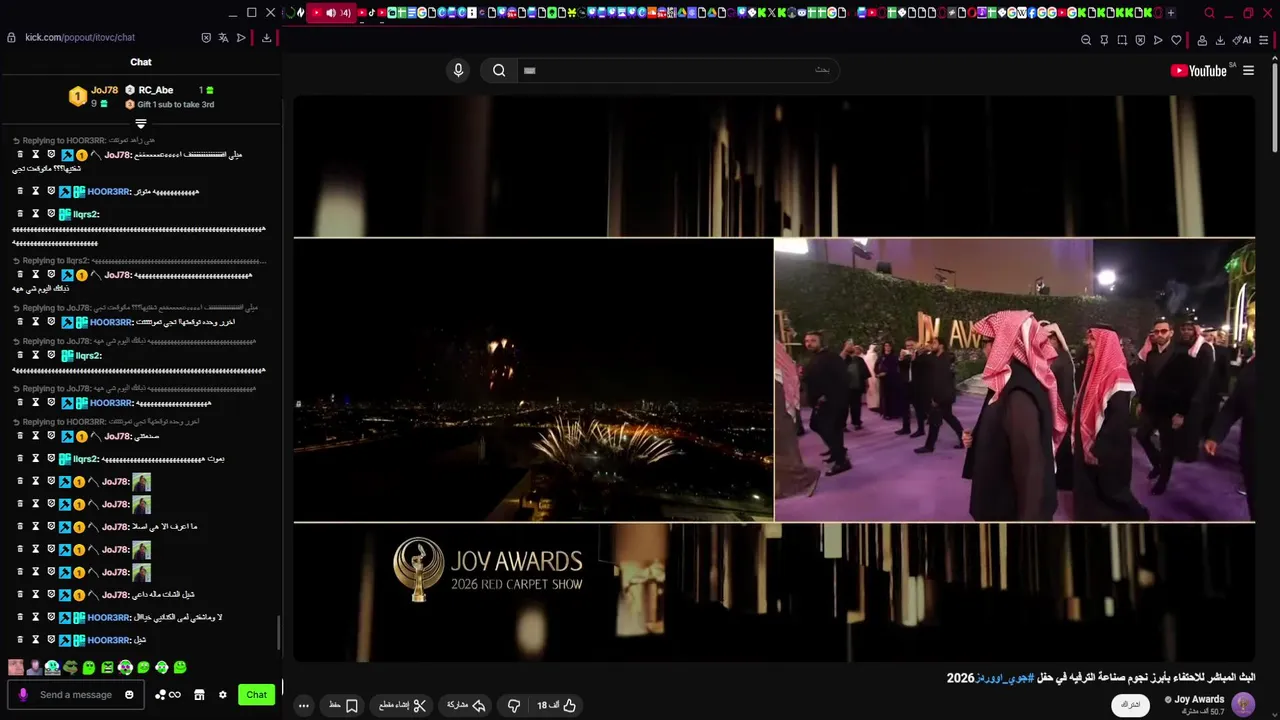The image size is (1280, 720).
Task: Click zoom-out magnifier in browser toolbar
Action: coord(1086,40)
